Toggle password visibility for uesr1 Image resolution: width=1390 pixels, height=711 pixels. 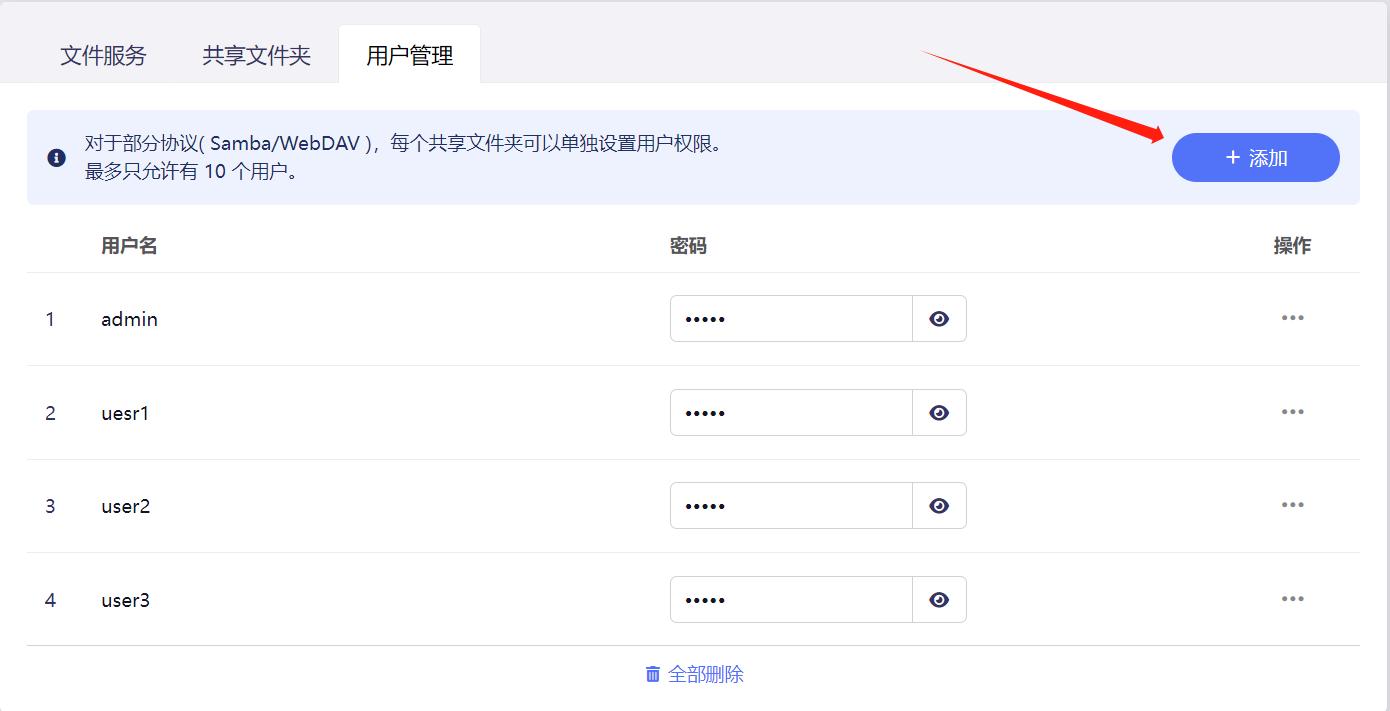coord(938,412)
